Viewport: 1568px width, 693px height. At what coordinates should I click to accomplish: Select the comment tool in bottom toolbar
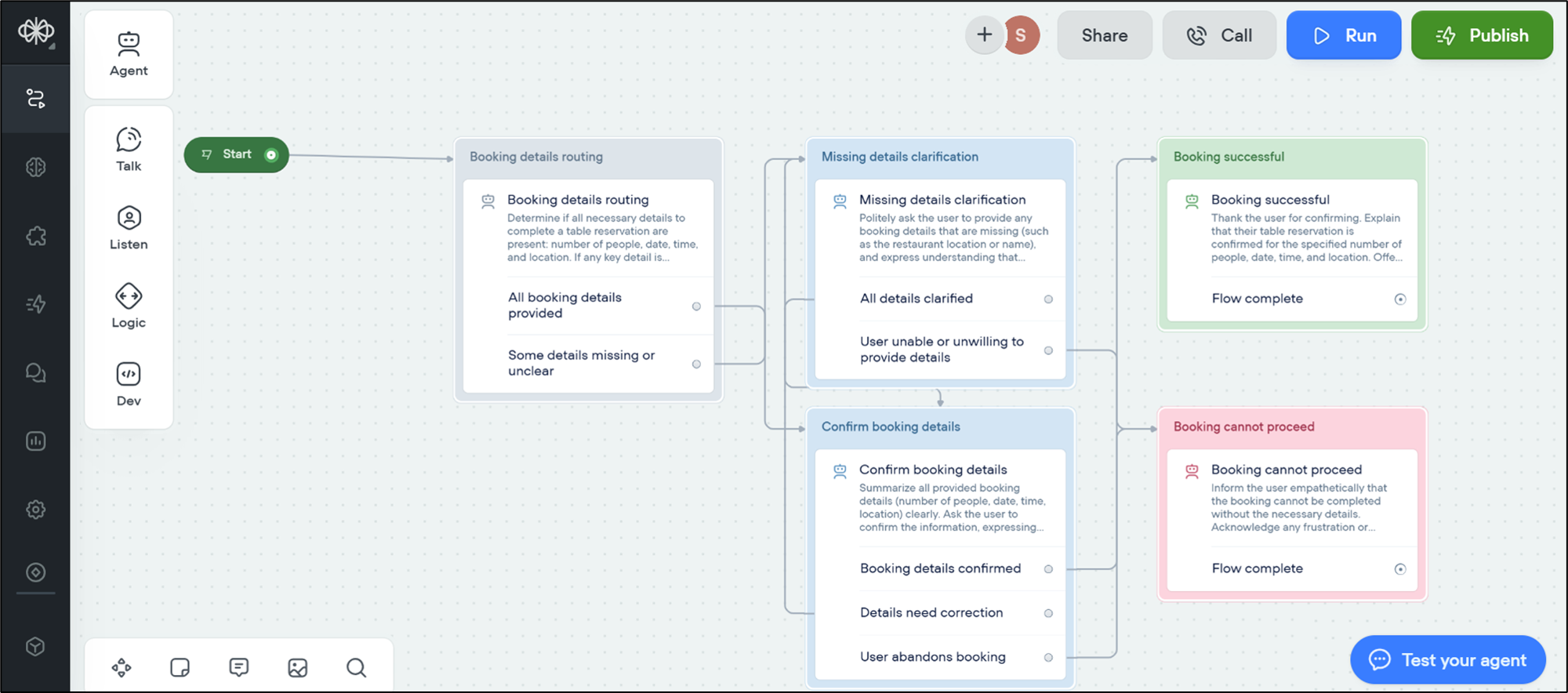[x=239, y=667]
